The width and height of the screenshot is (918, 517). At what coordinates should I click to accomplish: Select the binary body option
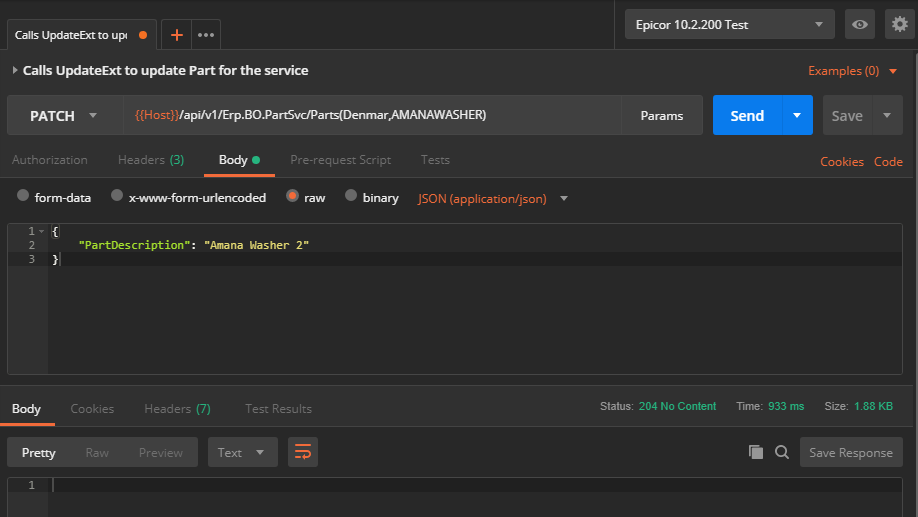pyautogui.click(x=351, y=197)
